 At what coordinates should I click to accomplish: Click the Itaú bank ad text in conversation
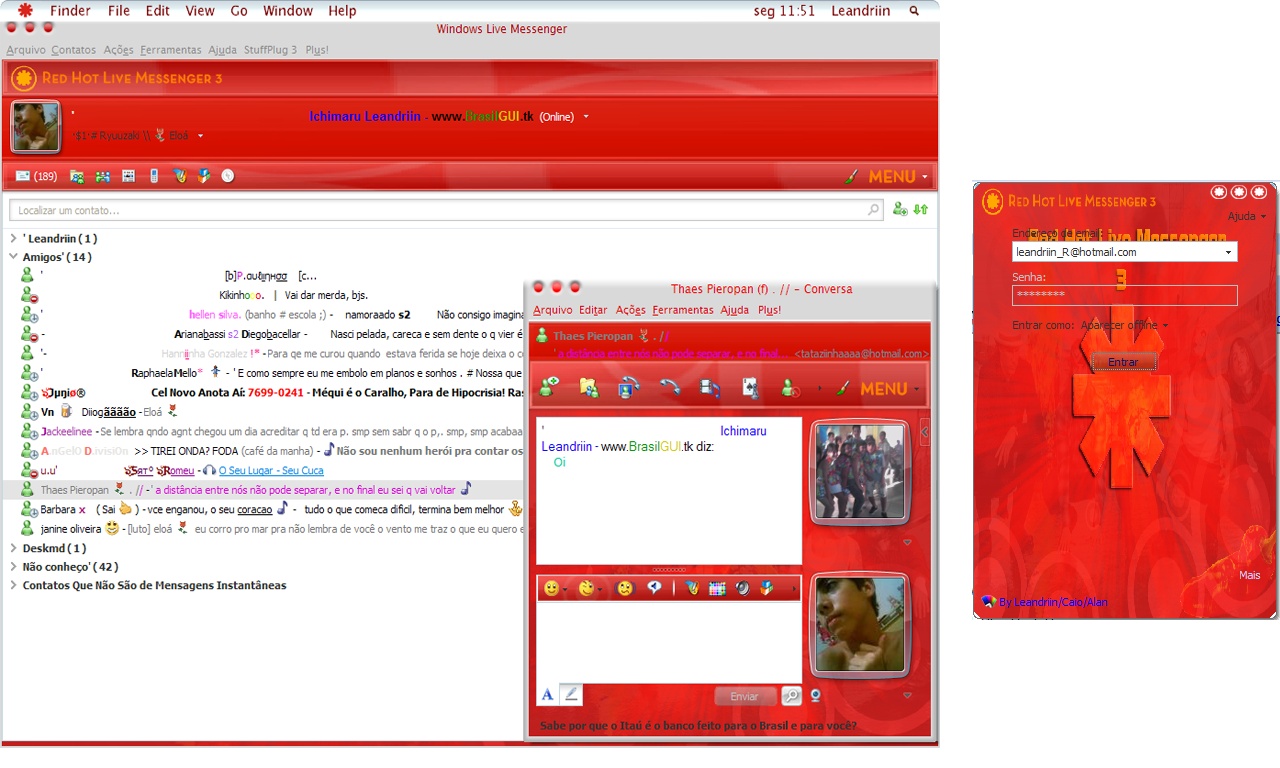pyautogui.click(x=698, y=726)
